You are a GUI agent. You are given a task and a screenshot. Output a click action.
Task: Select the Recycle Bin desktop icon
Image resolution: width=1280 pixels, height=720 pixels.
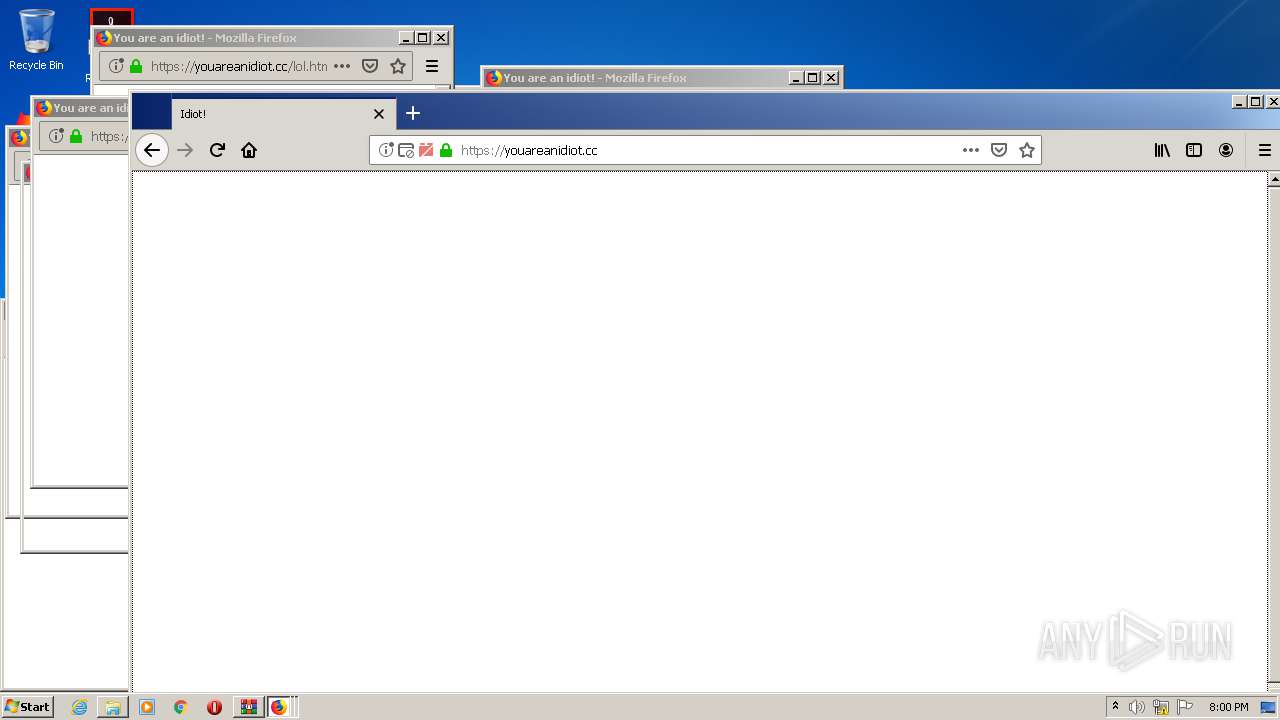(x=36, y=40)
